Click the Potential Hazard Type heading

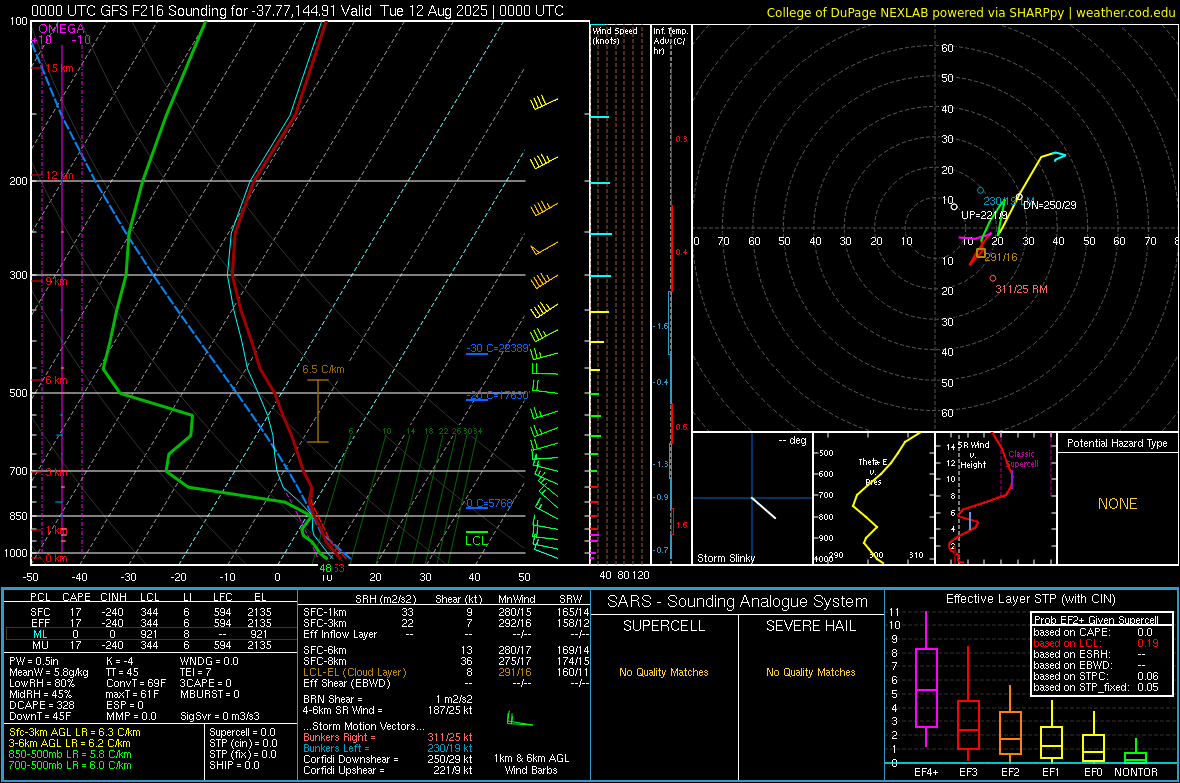[1117, 443]
